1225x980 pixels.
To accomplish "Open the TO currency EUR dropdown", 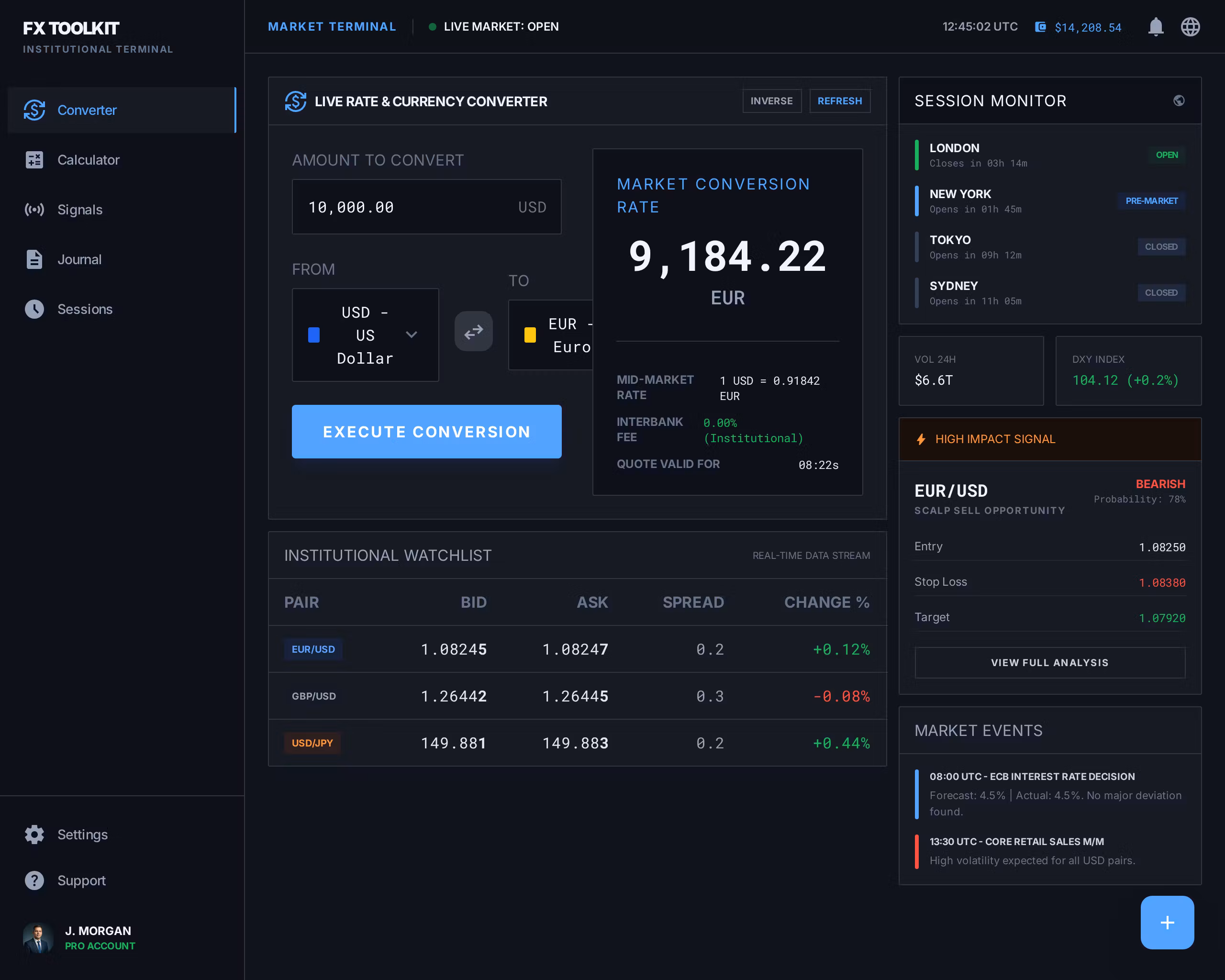I will 551,335.
